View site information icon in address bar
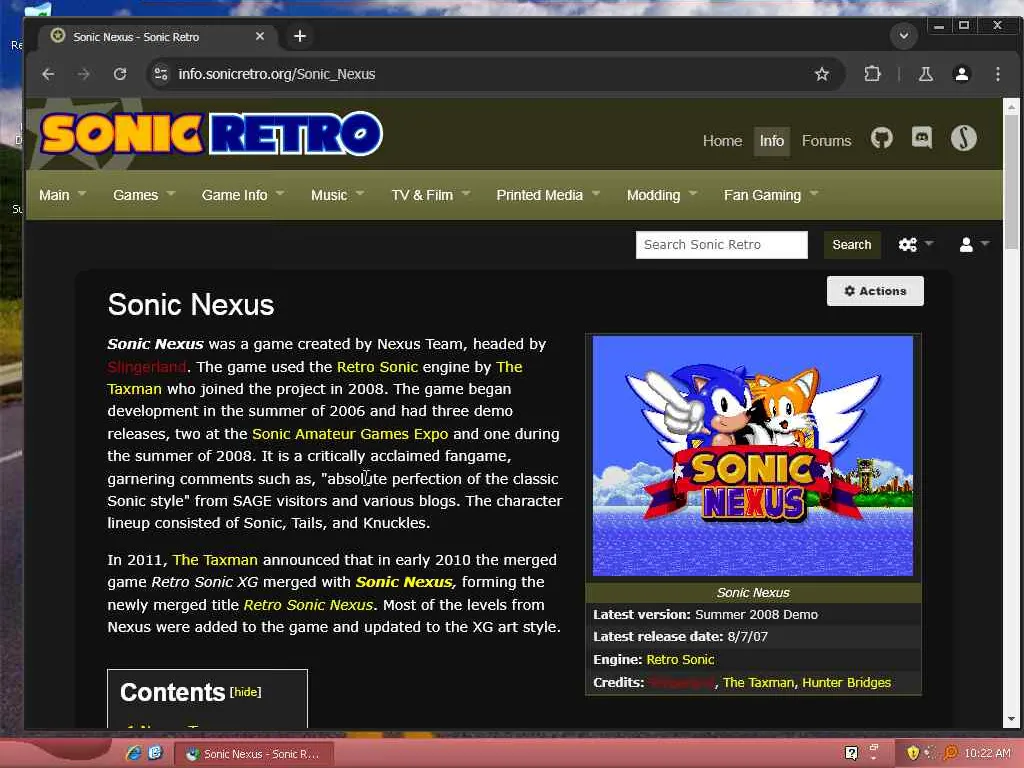Viewport: 1024px width, 768px height. 161,74
